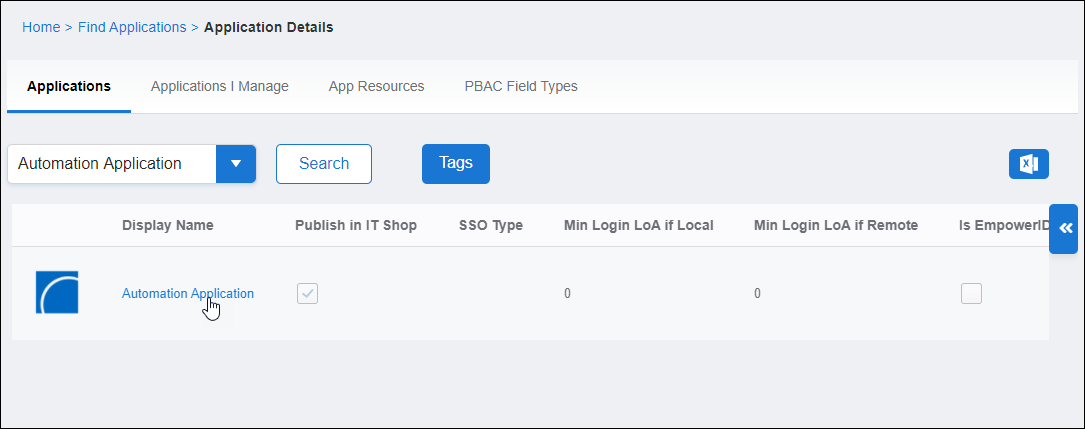Screen dimensions: 1085x429
Task: Click the Min Login LoA if Local header
Action: [x=638, y=225]
